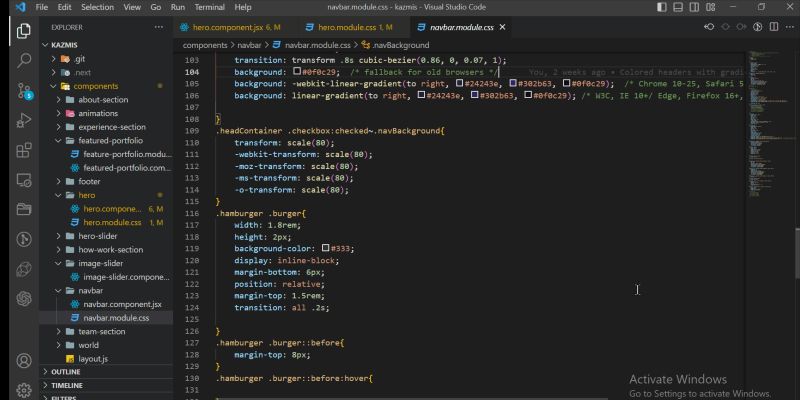Expand the .git folder
Viewport: 800px width, 400px height.
[106, 59]
